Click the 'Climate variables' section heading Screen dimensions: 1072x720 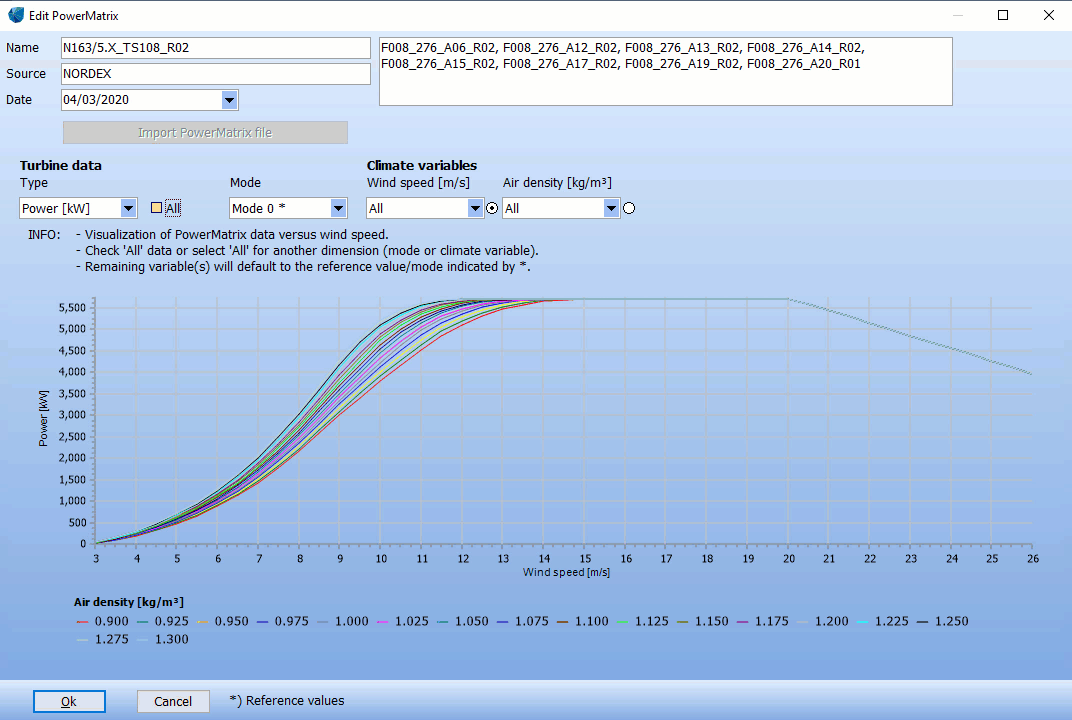click(x=422, y=165)
